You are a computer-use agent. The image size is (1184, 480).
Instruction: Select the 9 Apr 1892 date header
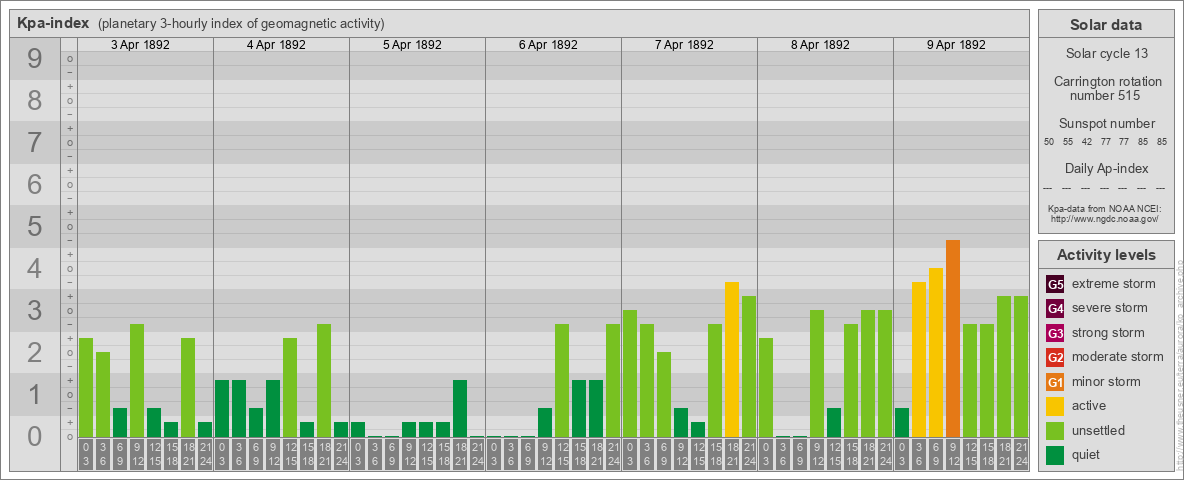(956, 45)
